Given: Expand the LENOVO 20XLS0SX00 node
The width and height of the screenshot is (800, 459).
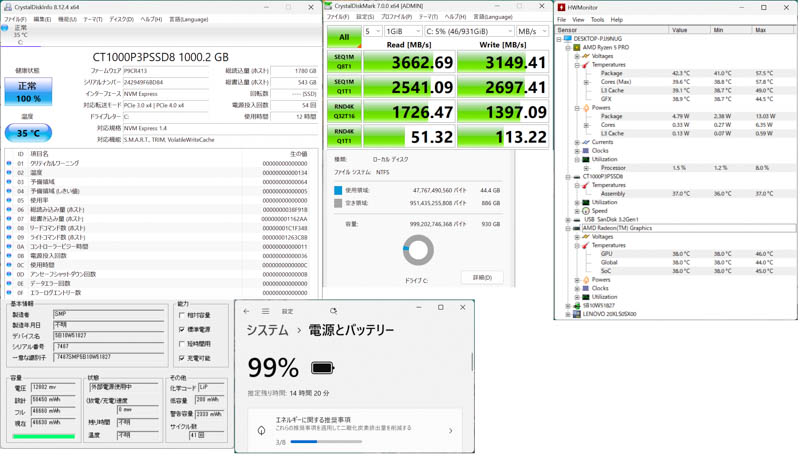Looking at the screenshot, I should coord(568,314).
